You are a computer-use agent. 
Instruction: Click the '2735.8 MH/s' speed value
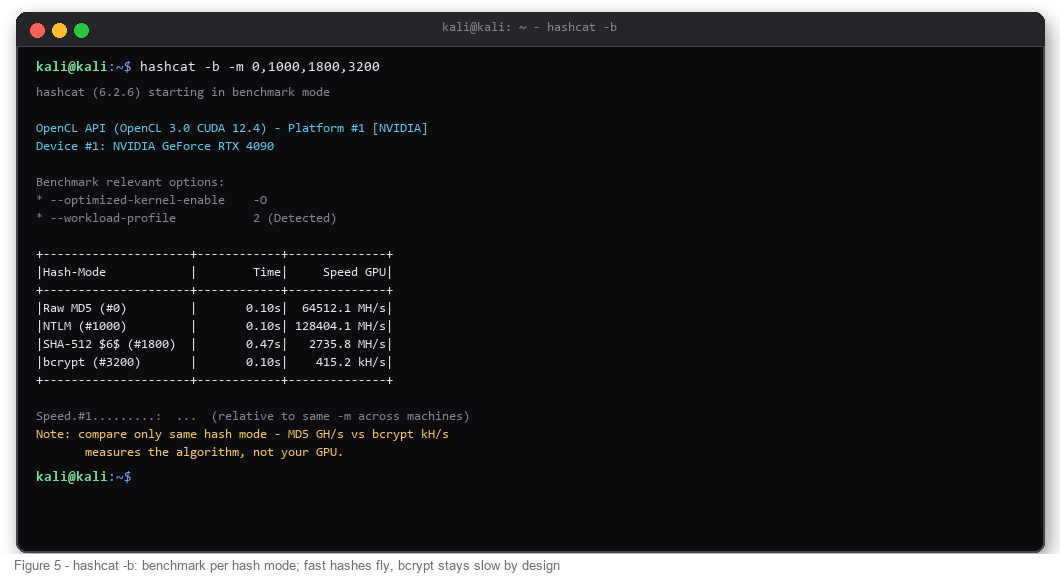347,344
